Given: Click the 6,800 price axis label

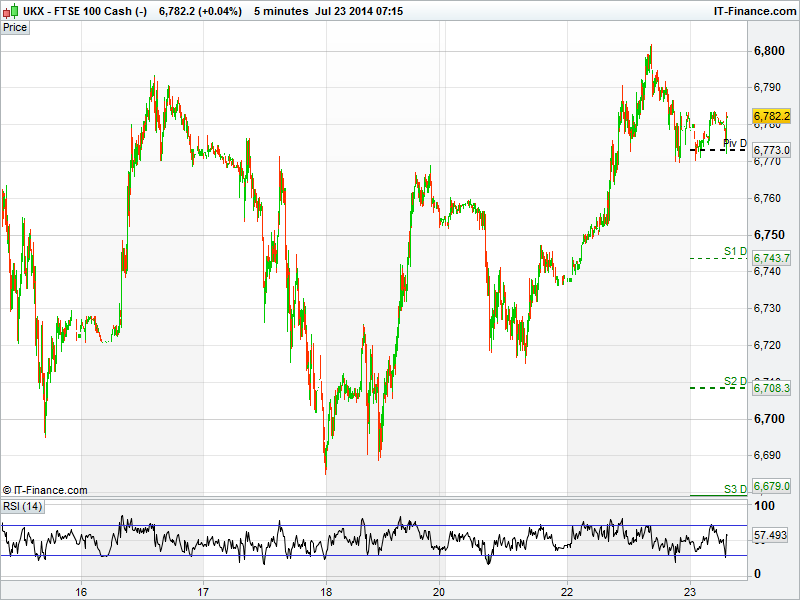Looking at the screenshot, I should (x=769, y=51).
